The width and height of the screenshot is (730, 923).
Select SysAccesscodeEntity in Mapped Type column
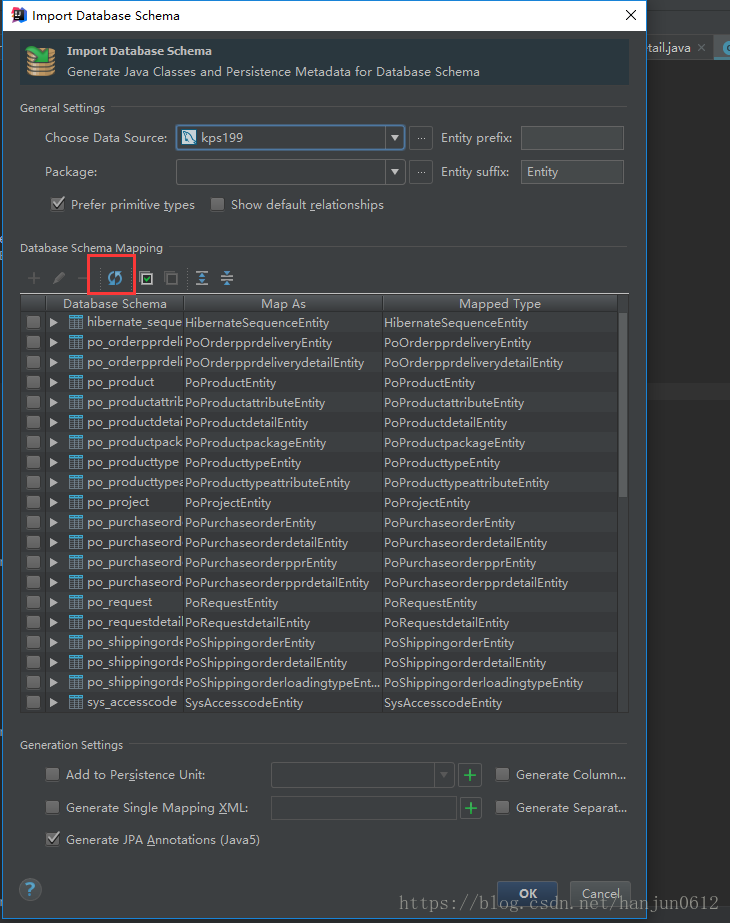point(443,703)
